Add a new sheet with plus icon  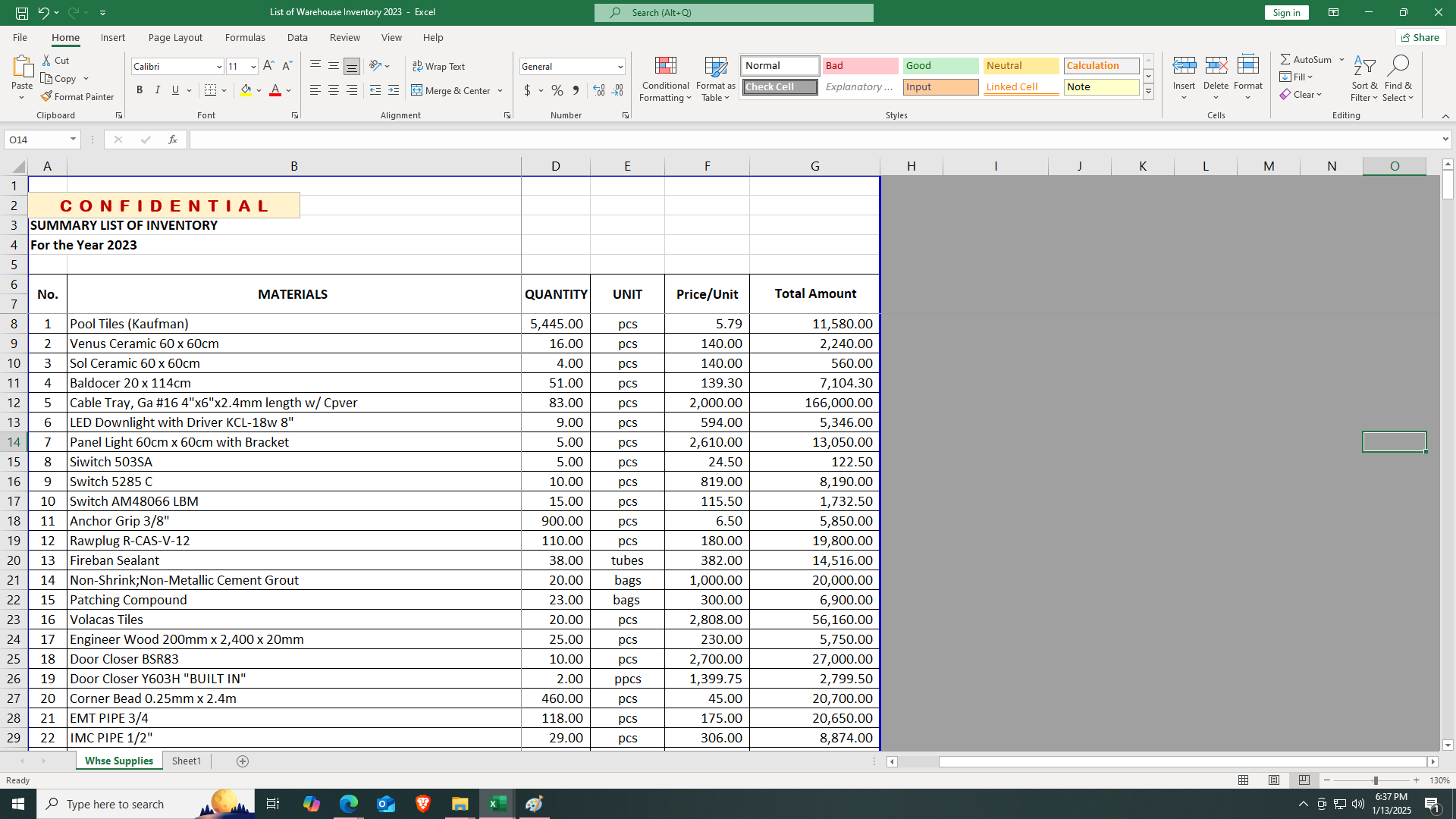click(243, 761)
